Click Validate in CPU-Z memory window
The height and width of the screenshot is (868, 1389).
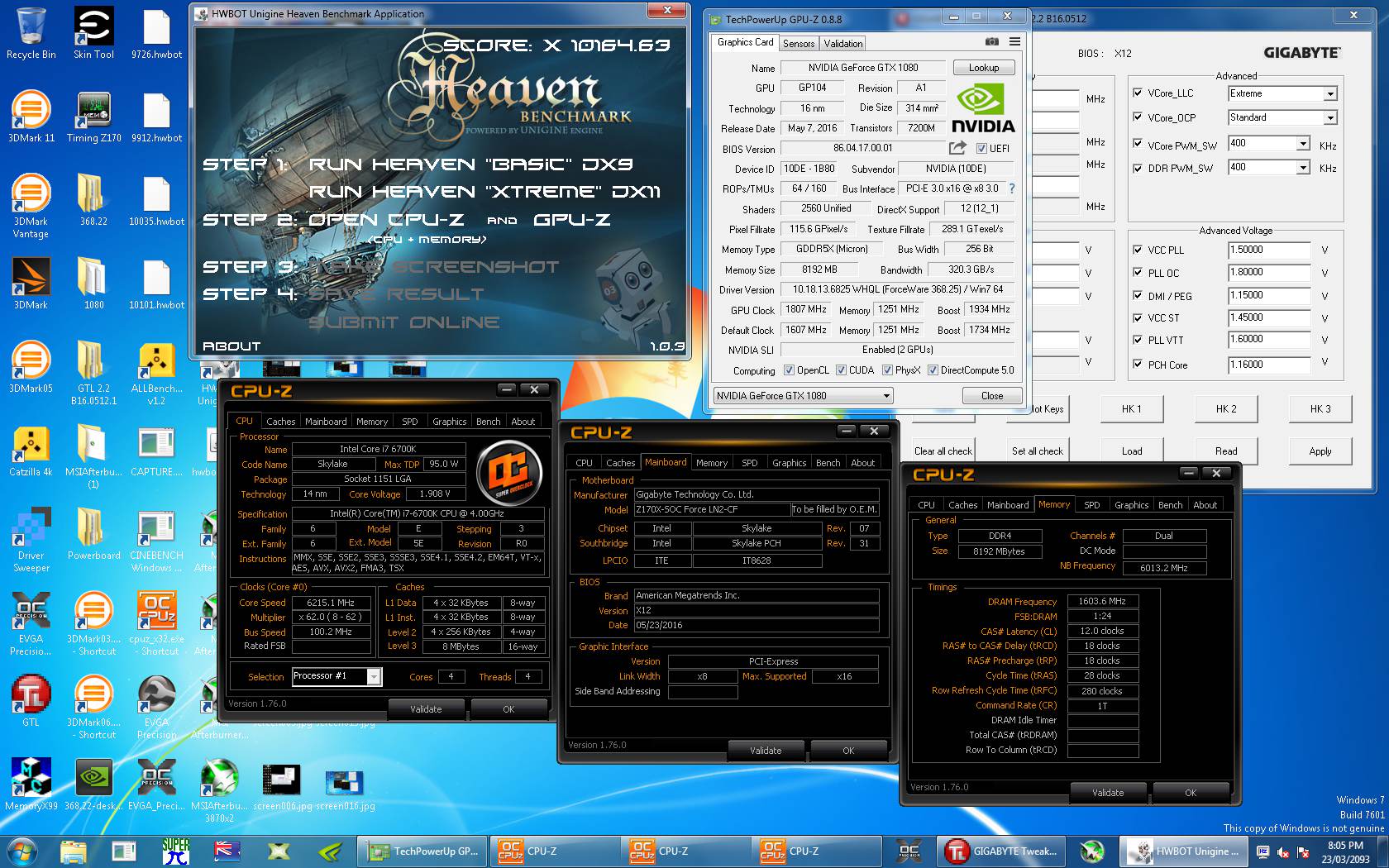pyautogui.click(x=1108, y=793)
